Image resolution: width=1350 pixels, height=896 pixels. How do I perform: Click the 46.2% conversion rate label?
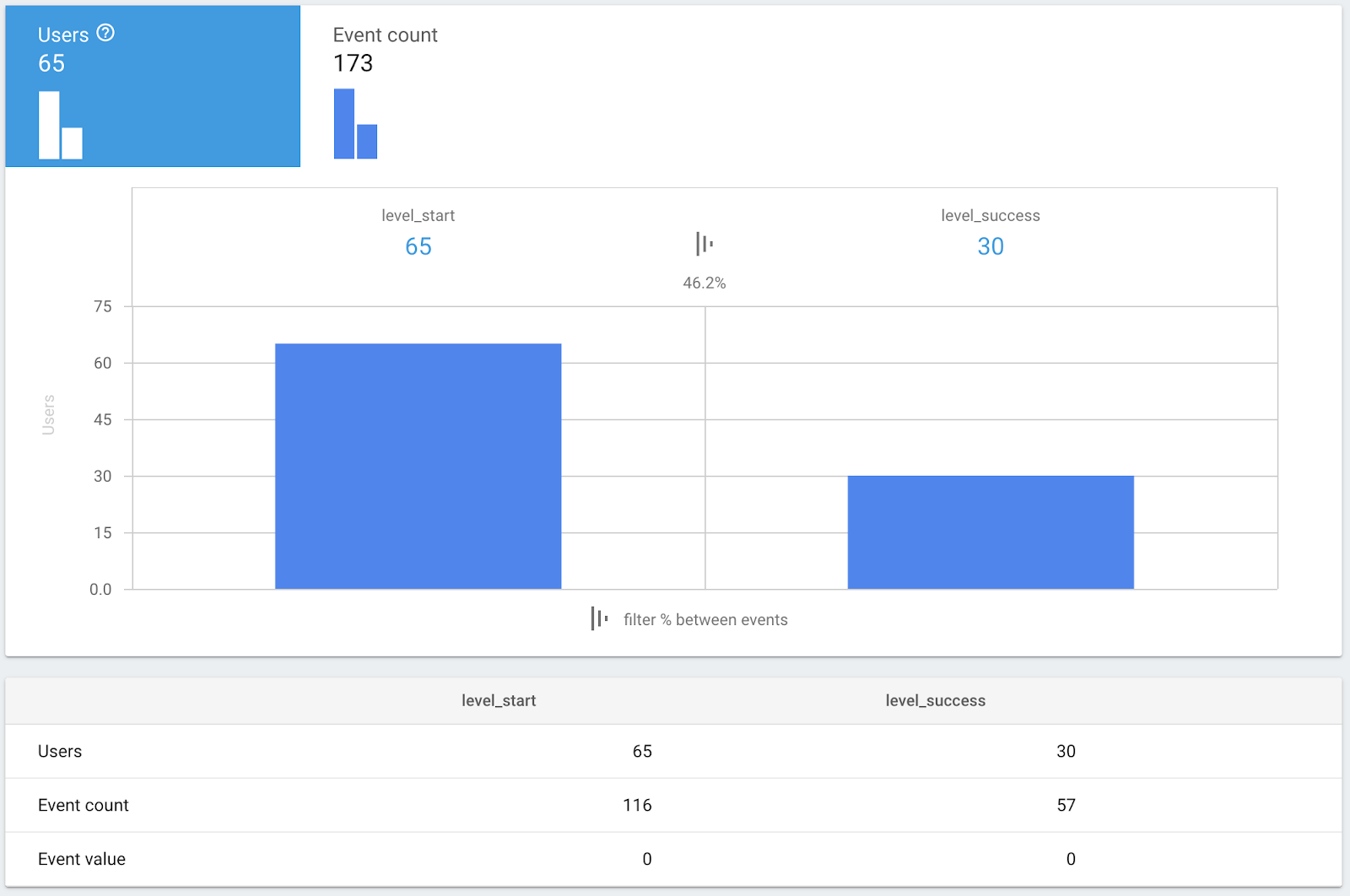705,283
